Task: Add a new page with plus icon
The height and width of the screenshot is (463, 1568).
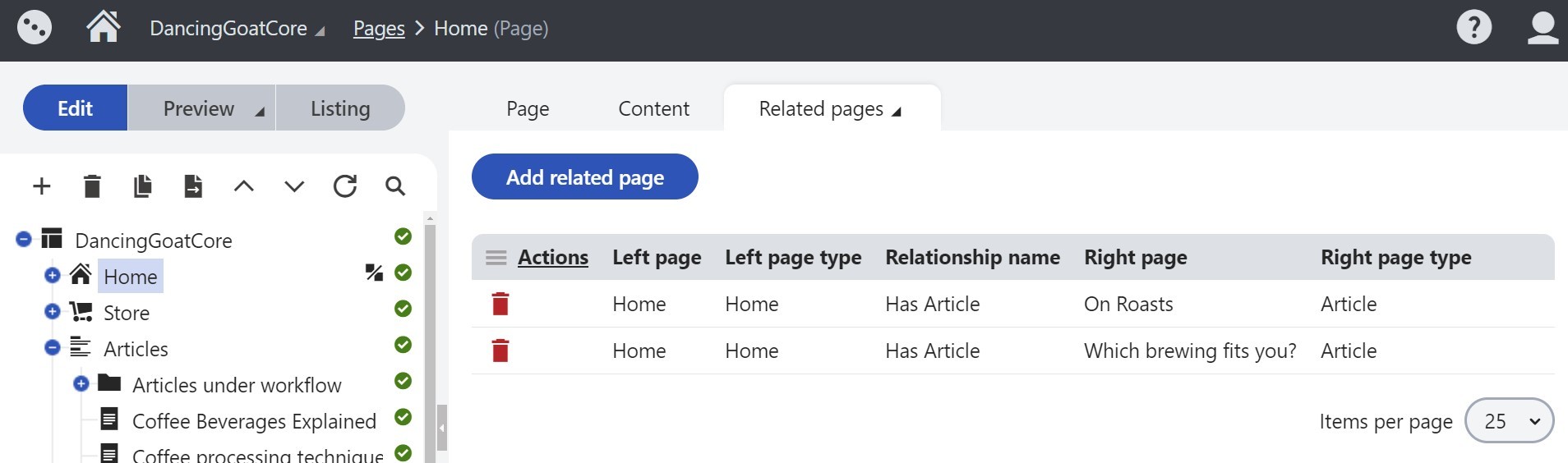Action: pyautogui.click(x=42, y=186)
